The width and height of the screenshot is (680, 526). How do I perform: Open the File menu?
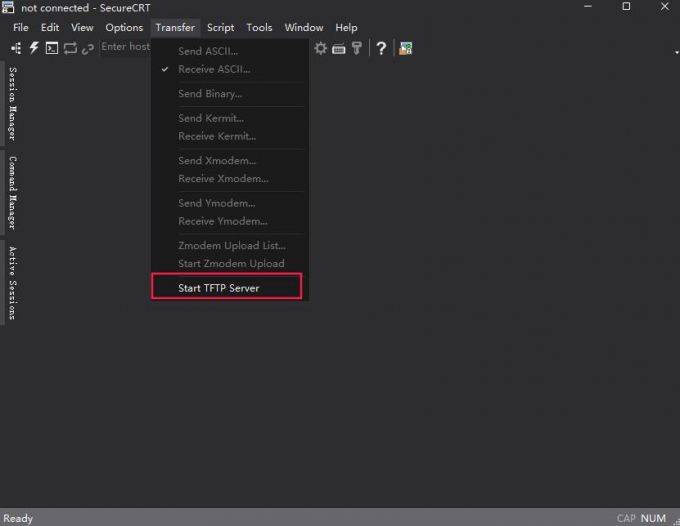point(21,27)
